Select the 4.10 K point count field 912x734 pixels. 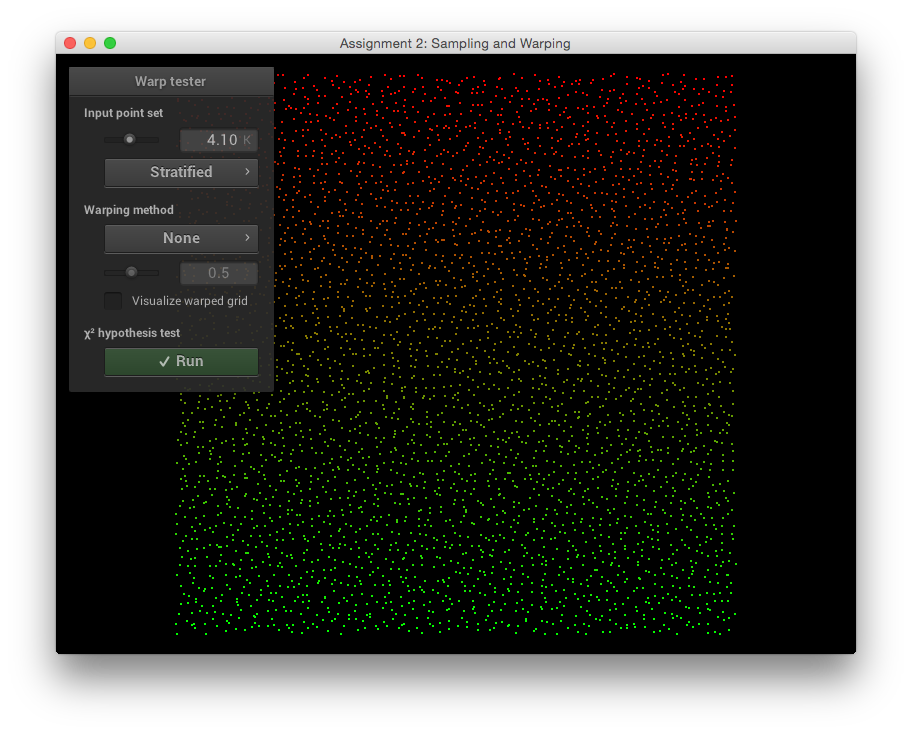click(219, 140)
